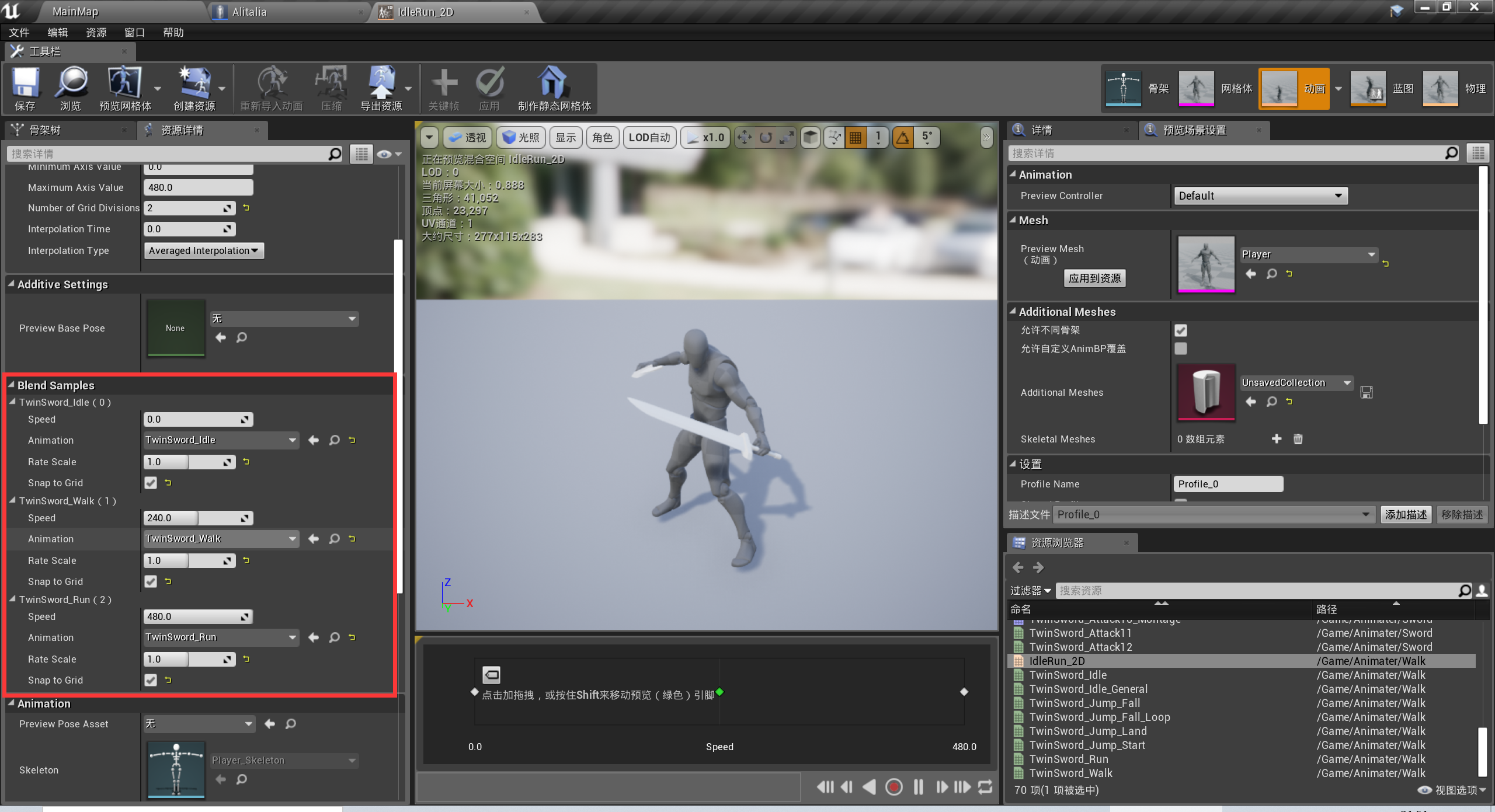Enable 允许自定义AnimBP覆盖 checkbox
This screenshot has width=1495, height=812.
pos(1181,349)
